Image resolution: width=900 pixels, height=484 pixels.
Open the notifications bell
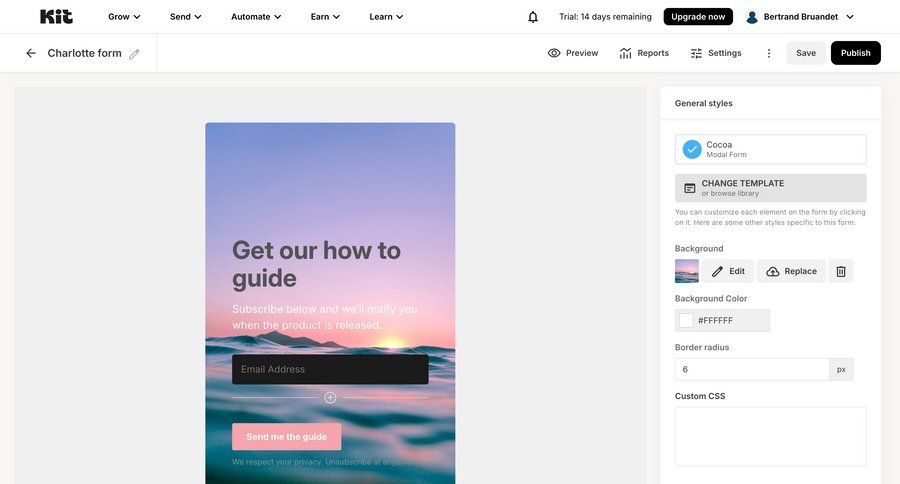pyautogui.click(x=533, y=17)
